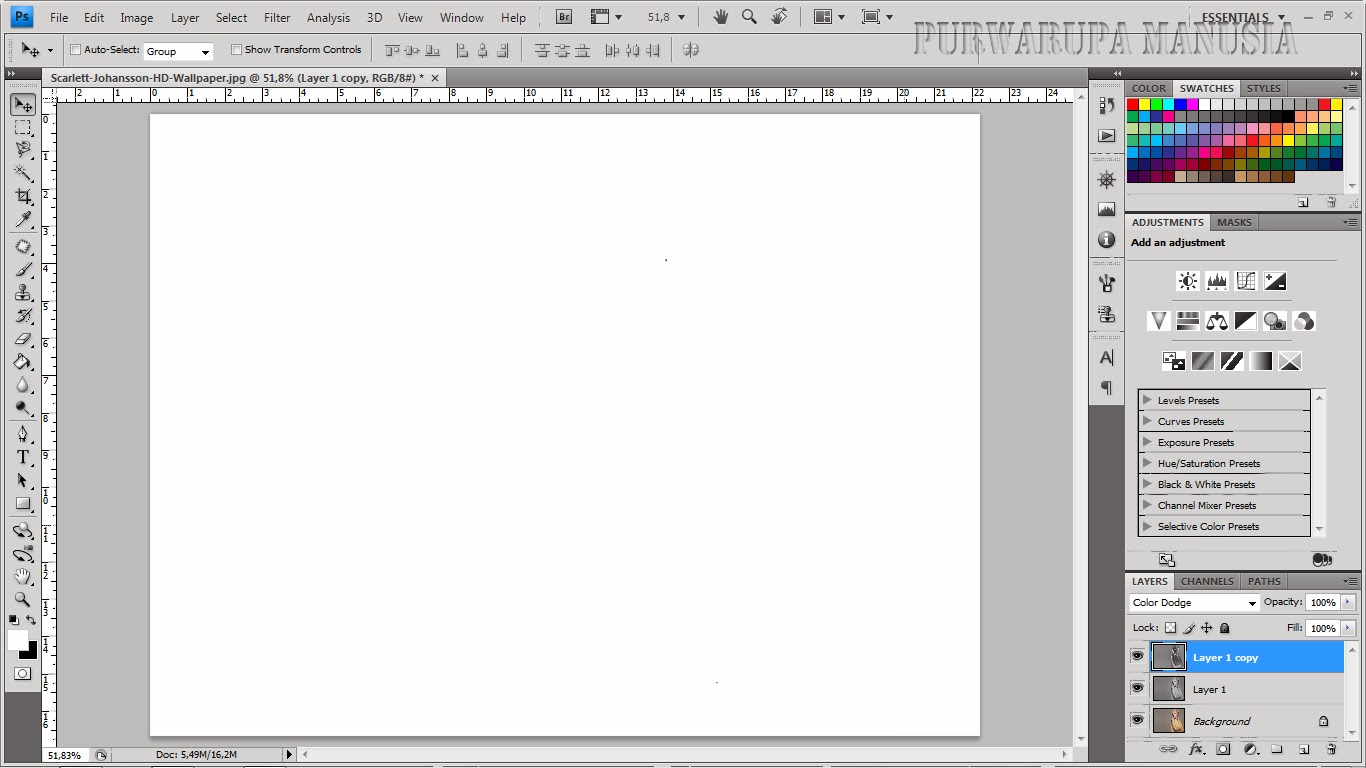Open the Essentials workspace switcher
Image resolution: width=1366 pixels, height=768 pixels.
(x=1243, y=17)
